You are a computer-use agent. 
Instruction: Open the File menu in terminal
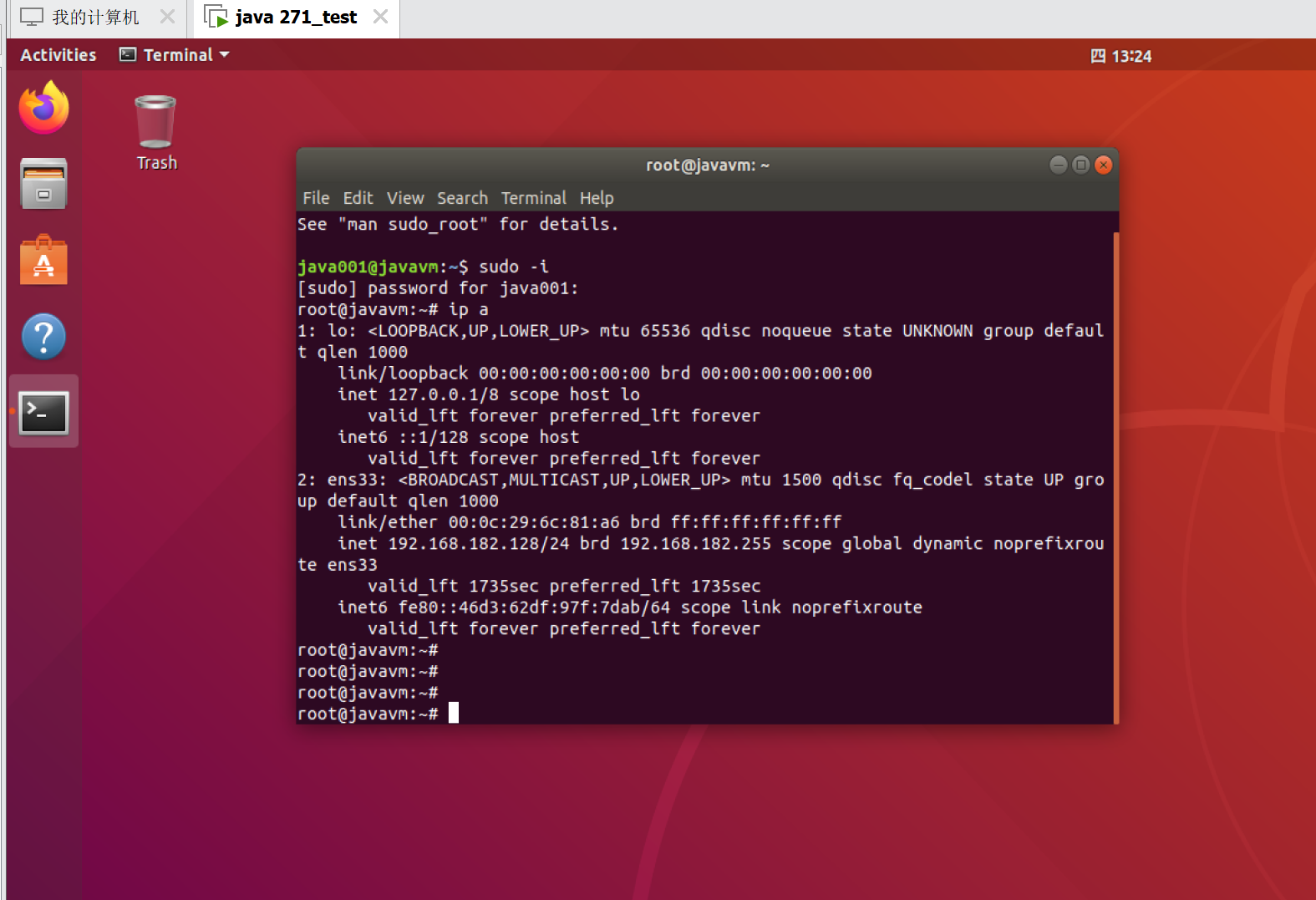tap(316, 198)
